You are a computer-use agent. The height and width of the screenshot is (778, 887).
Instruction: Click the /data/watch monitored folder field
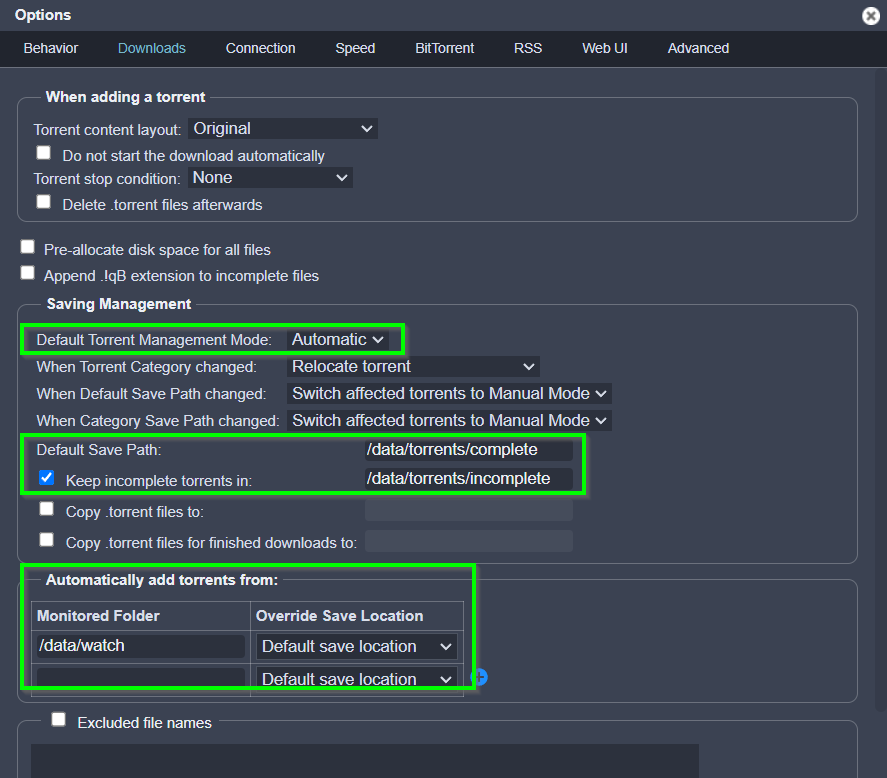[x=139, y=646]
